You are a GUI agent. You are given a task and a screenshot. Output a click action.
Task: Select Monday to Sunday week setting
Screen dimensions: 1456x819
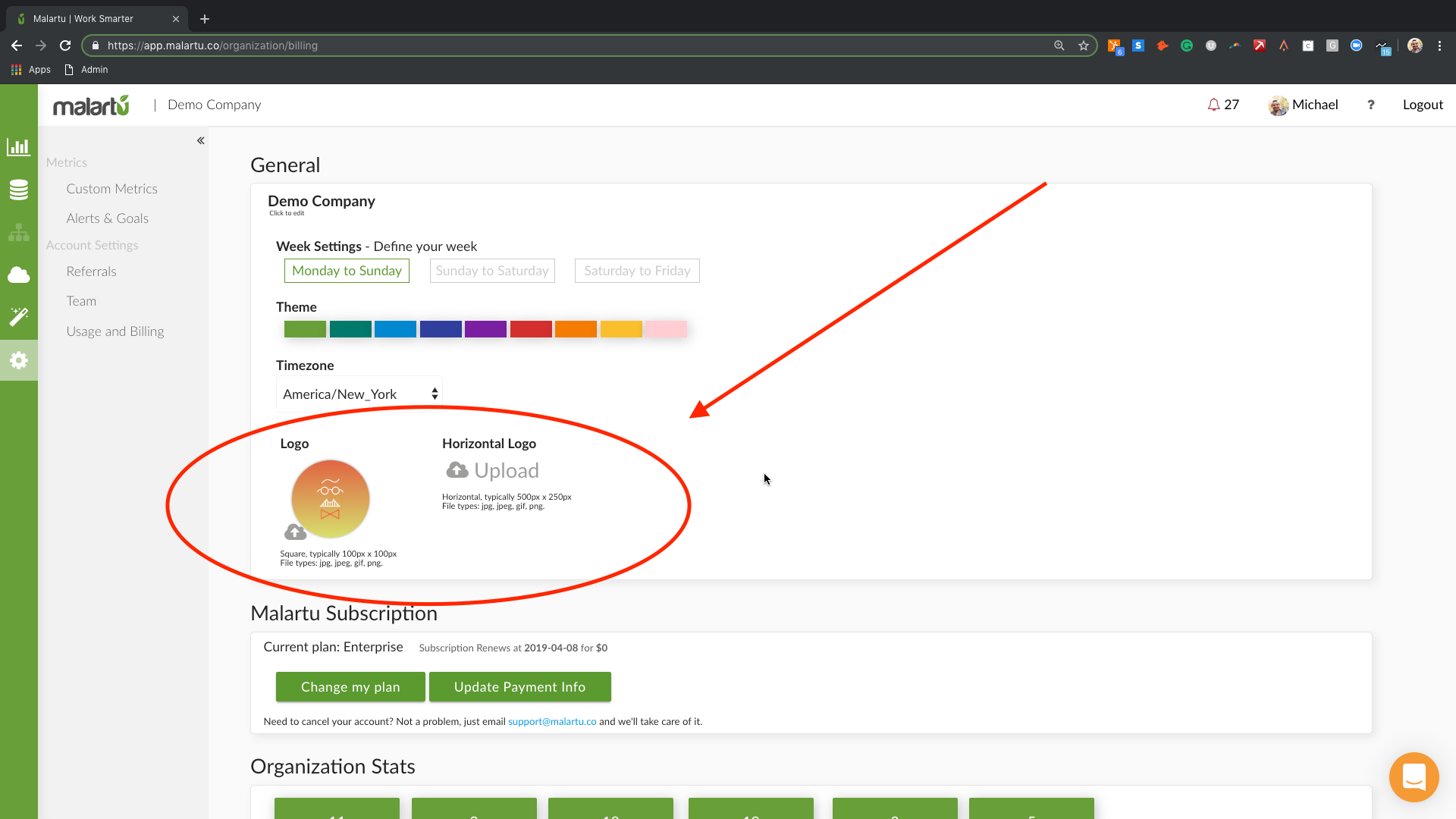point(347,271)
